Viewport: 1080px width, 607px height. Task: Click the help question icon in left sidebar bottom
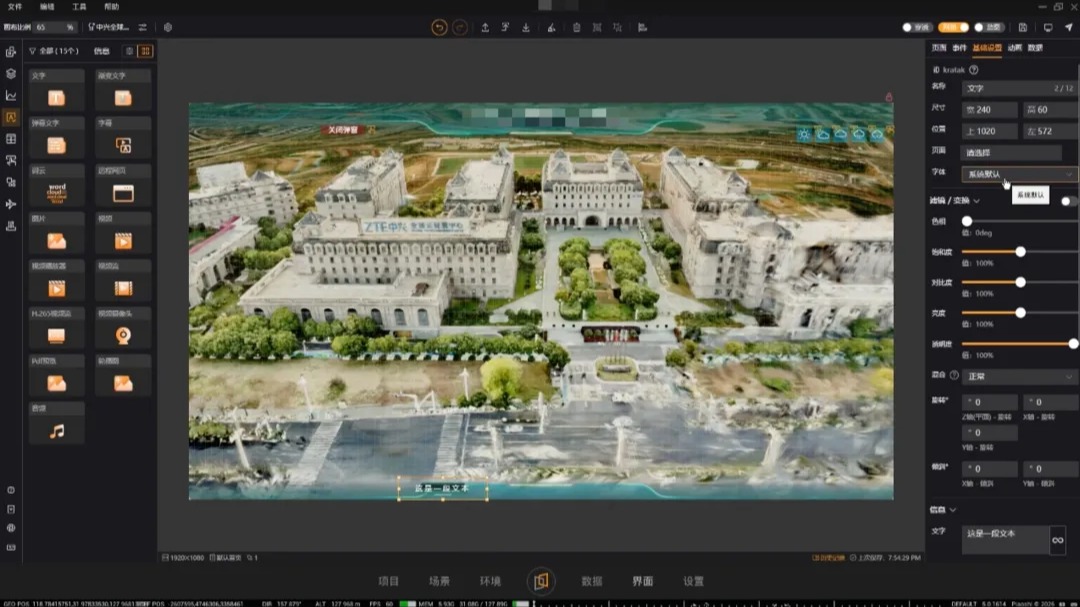coord(11,490)
